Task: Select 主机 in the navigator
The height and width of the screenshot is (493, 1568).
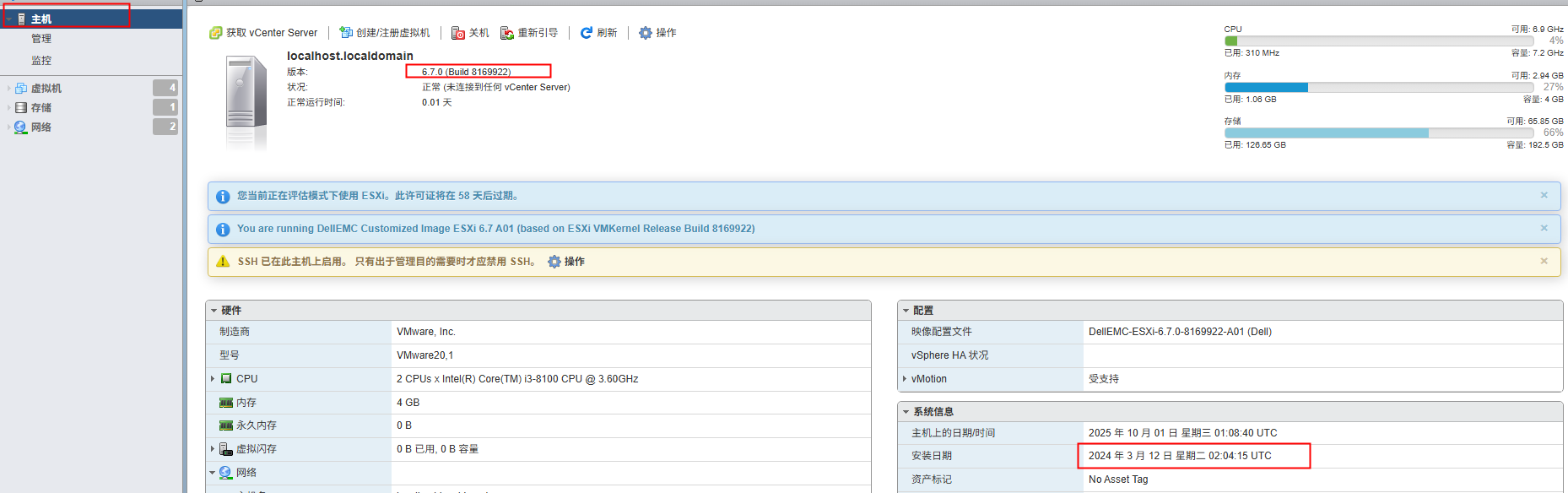Action: coord(41,19)
